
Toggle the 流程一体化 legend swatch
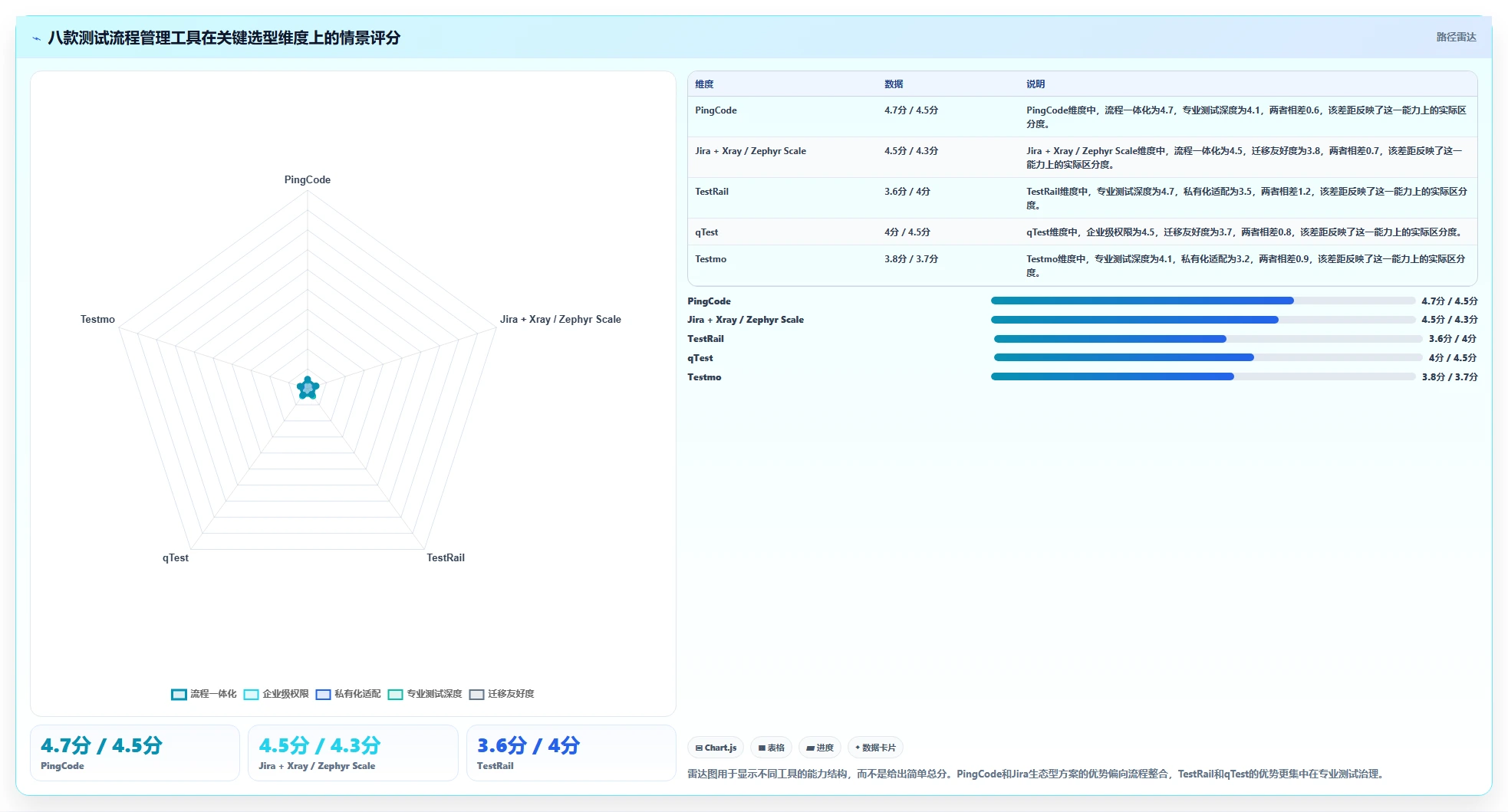click(x=179, y=694)
